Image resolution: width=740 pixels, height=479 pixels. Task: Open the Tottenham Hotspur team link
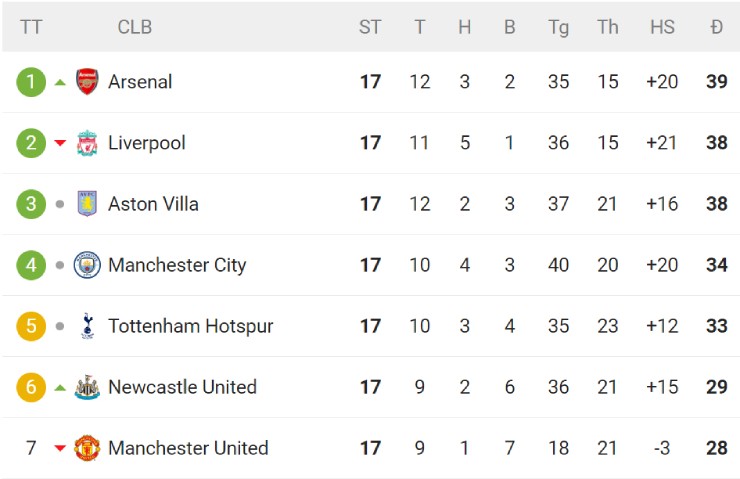(190, 326)
